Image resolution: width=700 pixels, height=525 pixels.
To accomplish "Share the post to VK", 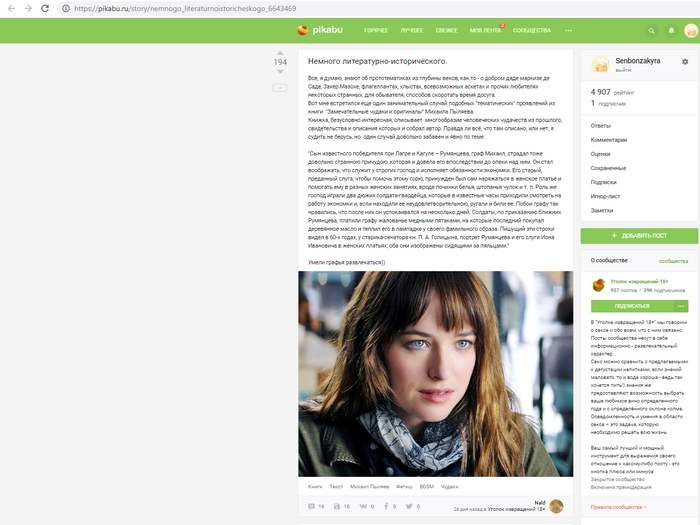I will tap(363, 507).
